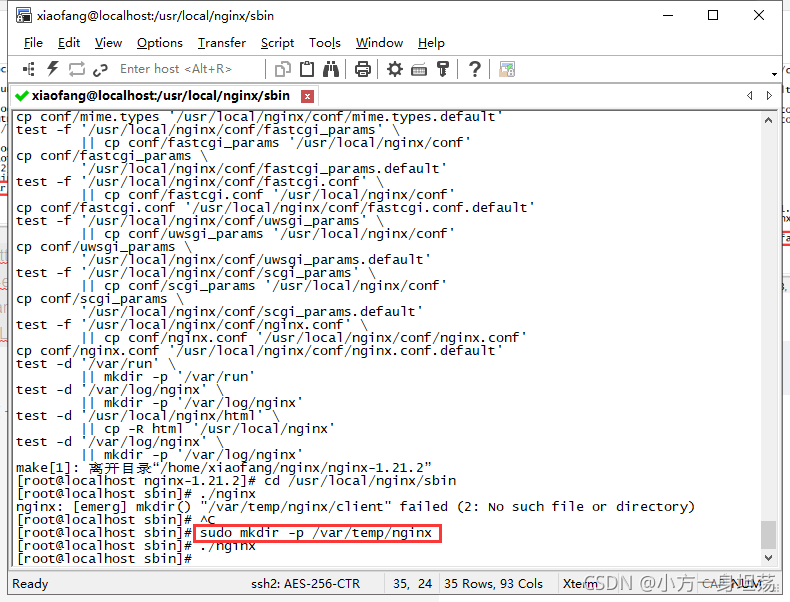Click the 'nginx: [emerg] mkdir()' error line
Image resolution: width=790 pixels, height=602 pixels.
tap(355, 507)
